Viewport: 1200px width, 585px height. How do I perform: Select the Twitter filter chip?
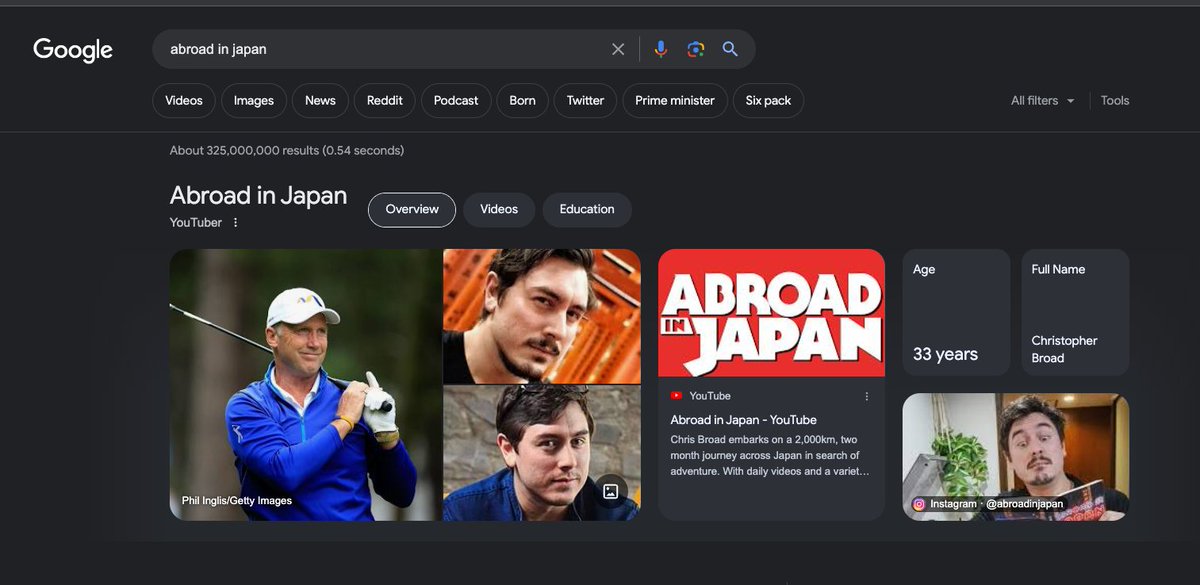coord(585,100)
